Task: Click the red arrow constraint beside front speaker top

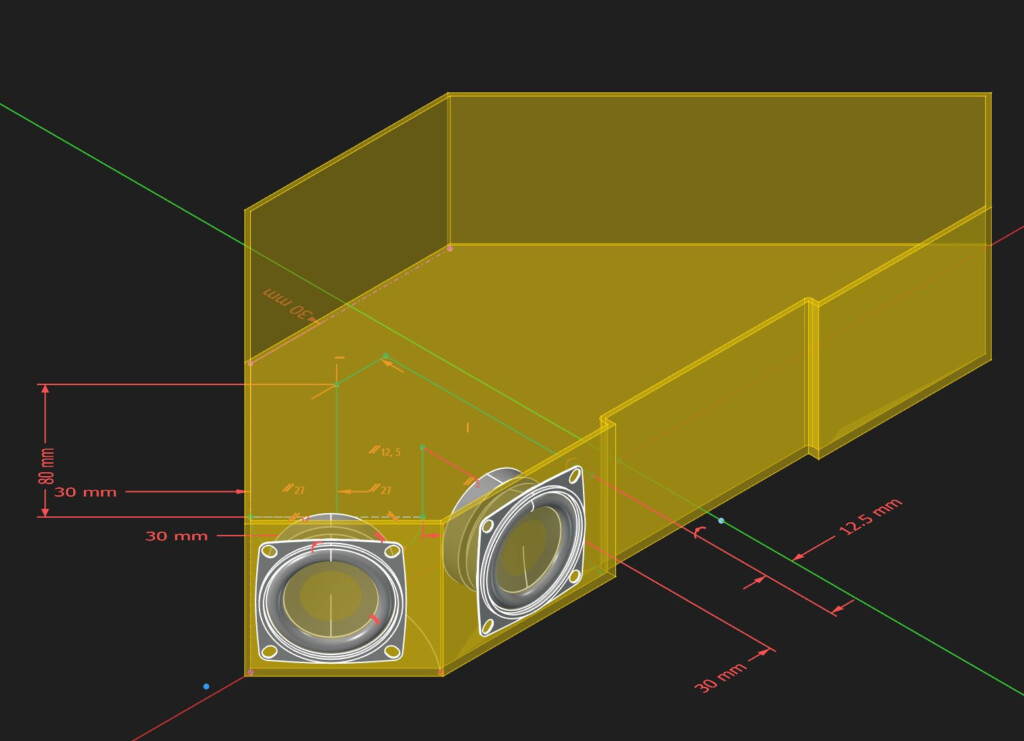Action: coord(430,535)
